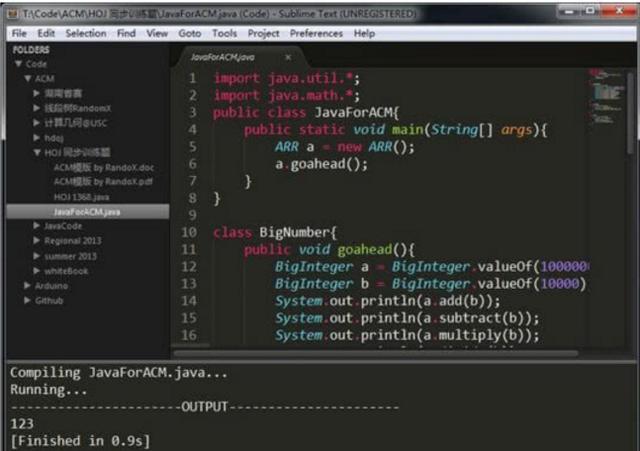Screen dimensions: 640x451
Task: Expand the Regional 2013 folder
Action: tap(37, 241)
